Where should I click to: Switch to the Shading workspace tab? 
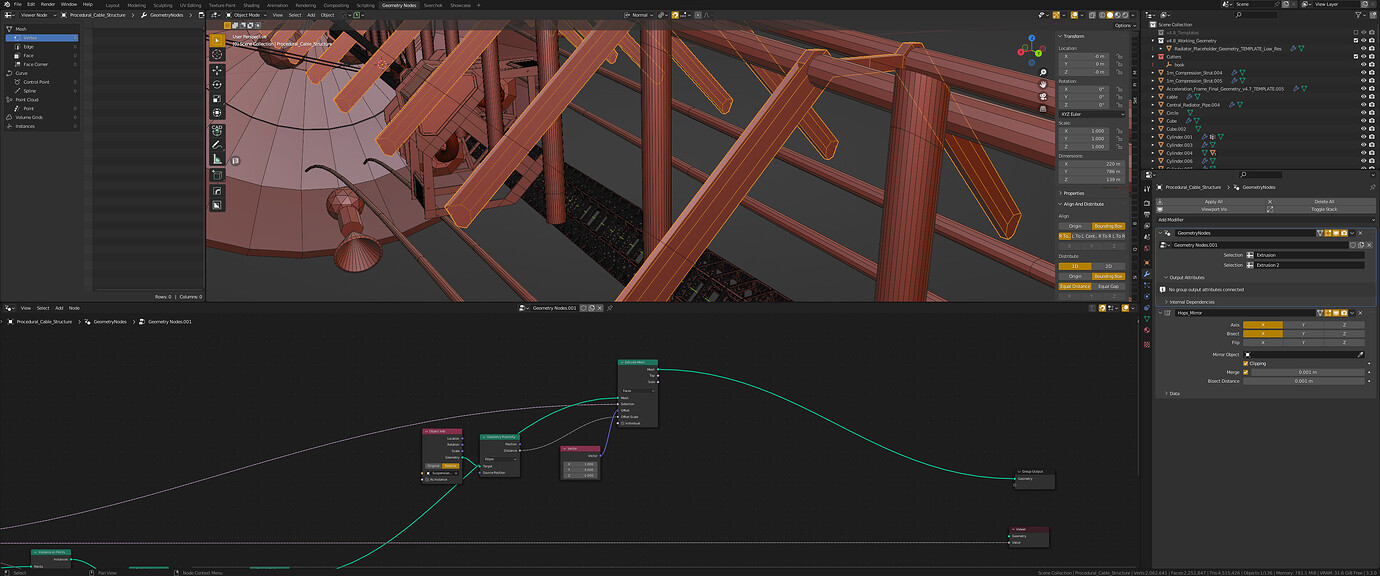(x=251, y=5)
